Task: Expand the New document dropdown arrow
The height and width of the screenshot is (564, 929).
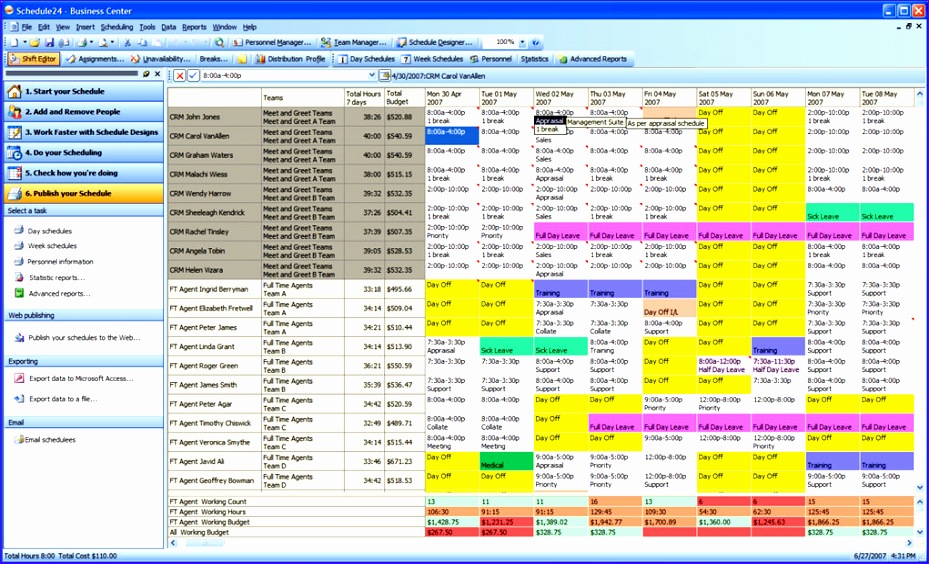Action: coord(24,43)
